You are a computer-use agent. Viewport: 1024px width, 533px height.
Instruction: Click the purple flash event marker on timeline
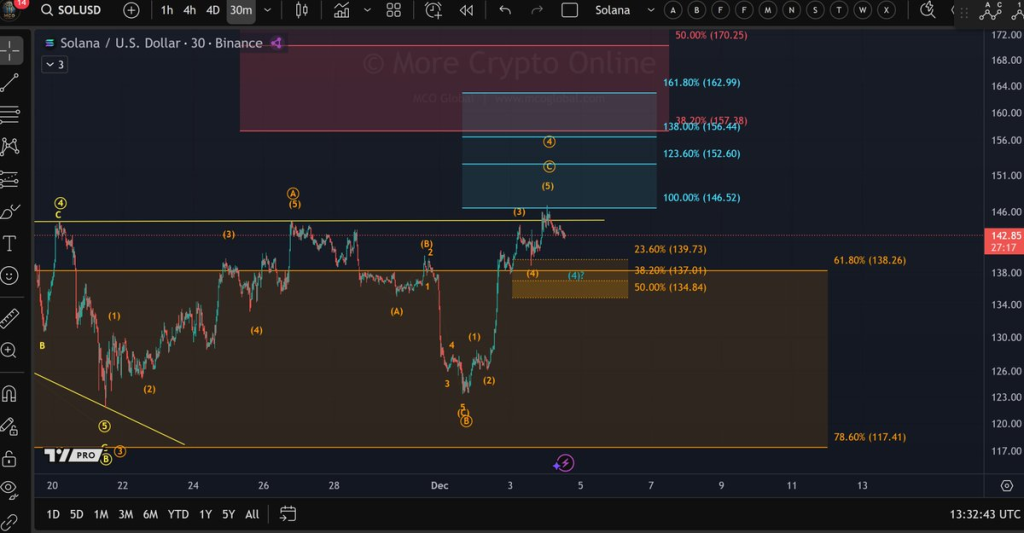tap(565, 462)
